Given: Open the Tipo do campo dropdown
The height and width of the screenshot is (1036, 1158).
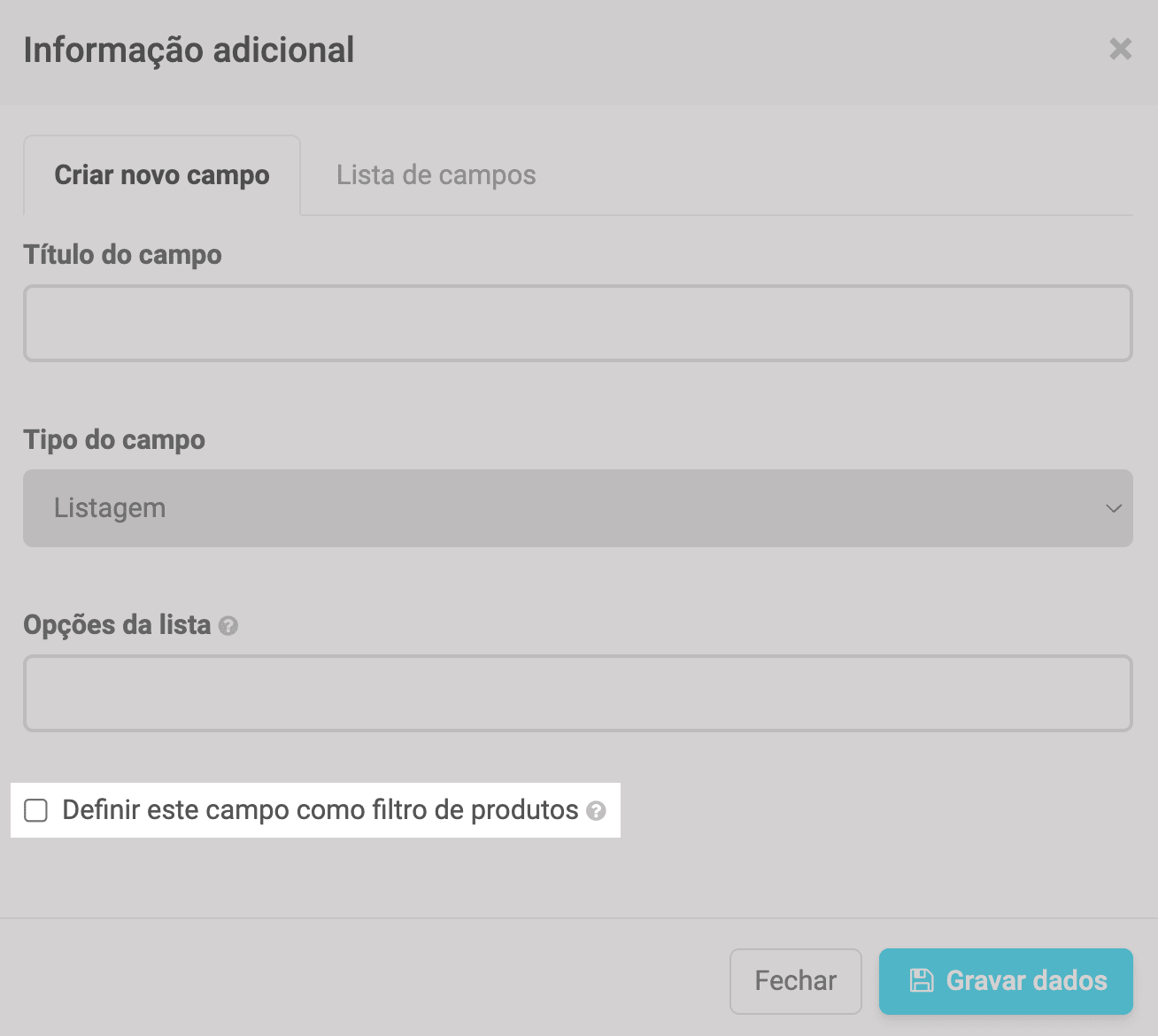Looking at the screenshot, I should [x=577, y=508].
